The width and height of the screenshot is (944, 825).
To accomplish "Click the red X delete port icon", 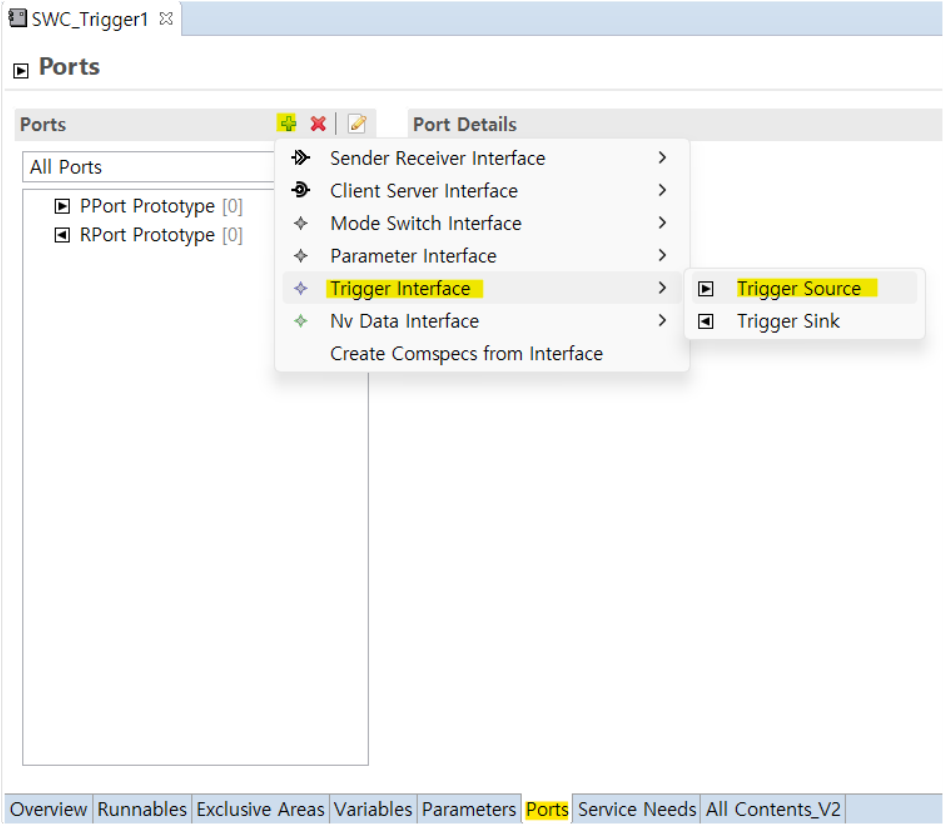I will click(318, 123).
